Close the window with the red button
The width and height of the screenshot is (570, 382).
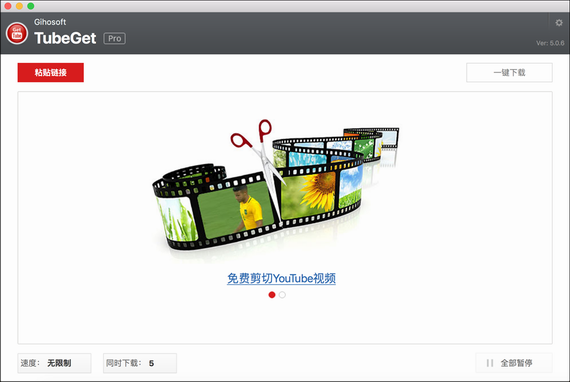coord(8,6)
